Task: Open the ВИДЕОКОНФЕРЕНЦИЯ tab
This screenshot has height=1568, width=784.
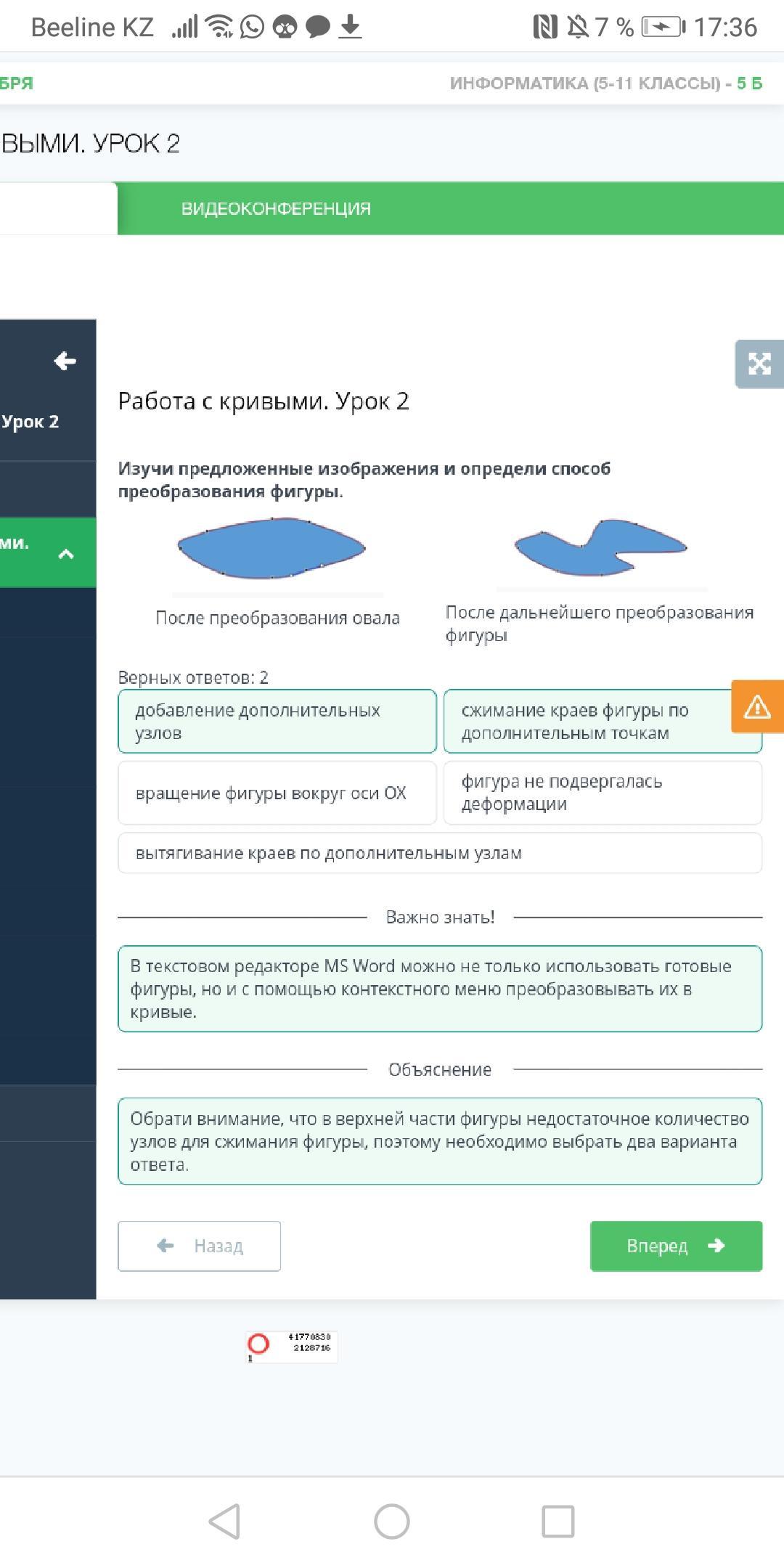Action: [x=276, y=209]
